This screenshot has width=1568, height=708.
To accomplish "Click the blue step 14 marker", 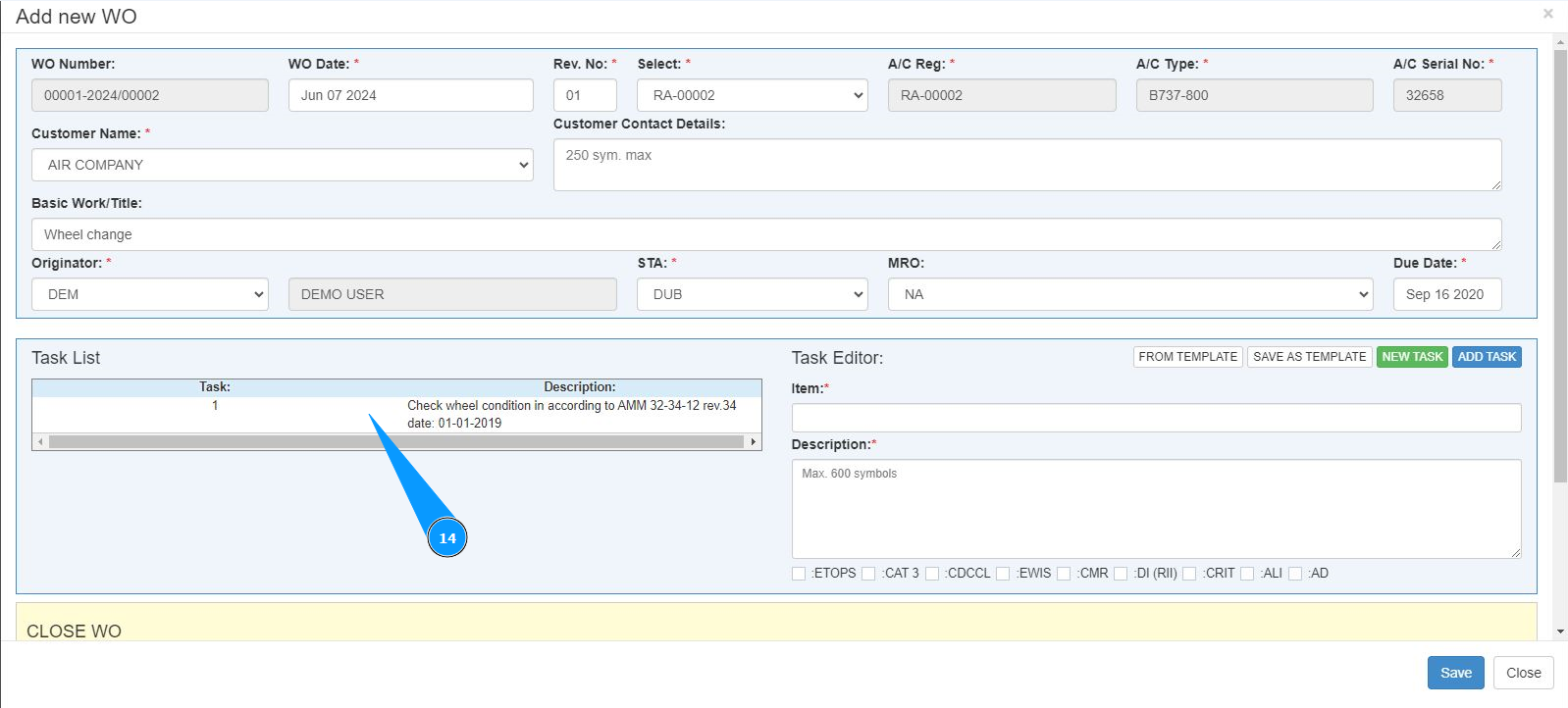I will pos(447,537).
